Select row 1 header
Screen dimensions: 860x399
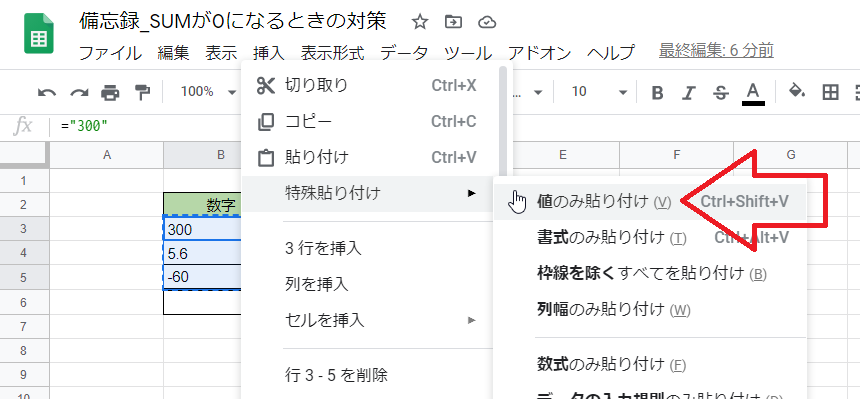[x=24, y=181]
